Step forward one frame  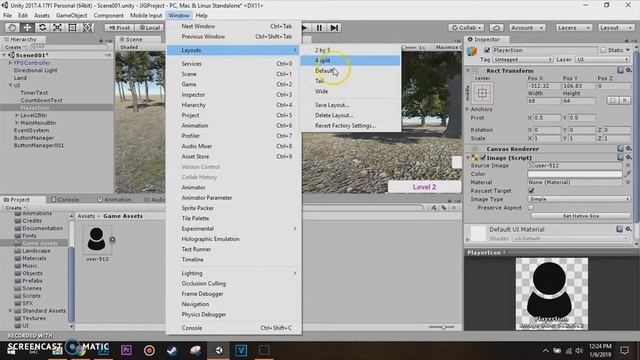[x=334, y=28]
